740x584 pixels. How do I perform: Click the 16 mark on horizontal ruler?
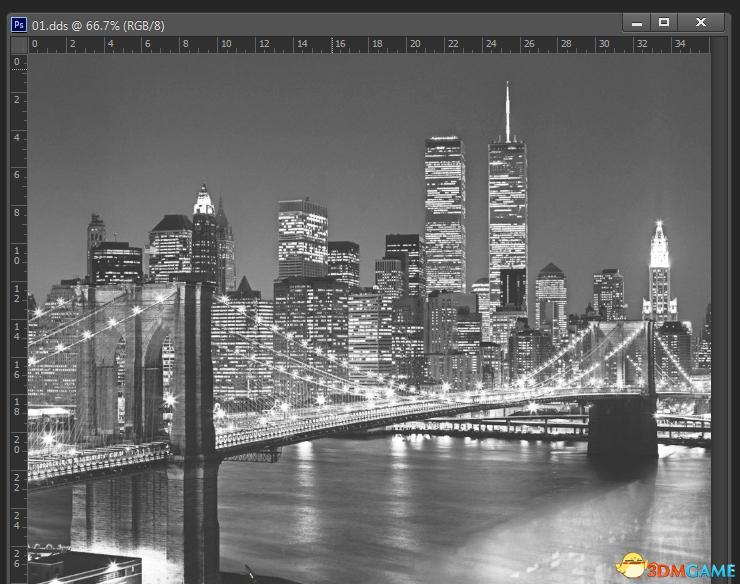(340, 44)
